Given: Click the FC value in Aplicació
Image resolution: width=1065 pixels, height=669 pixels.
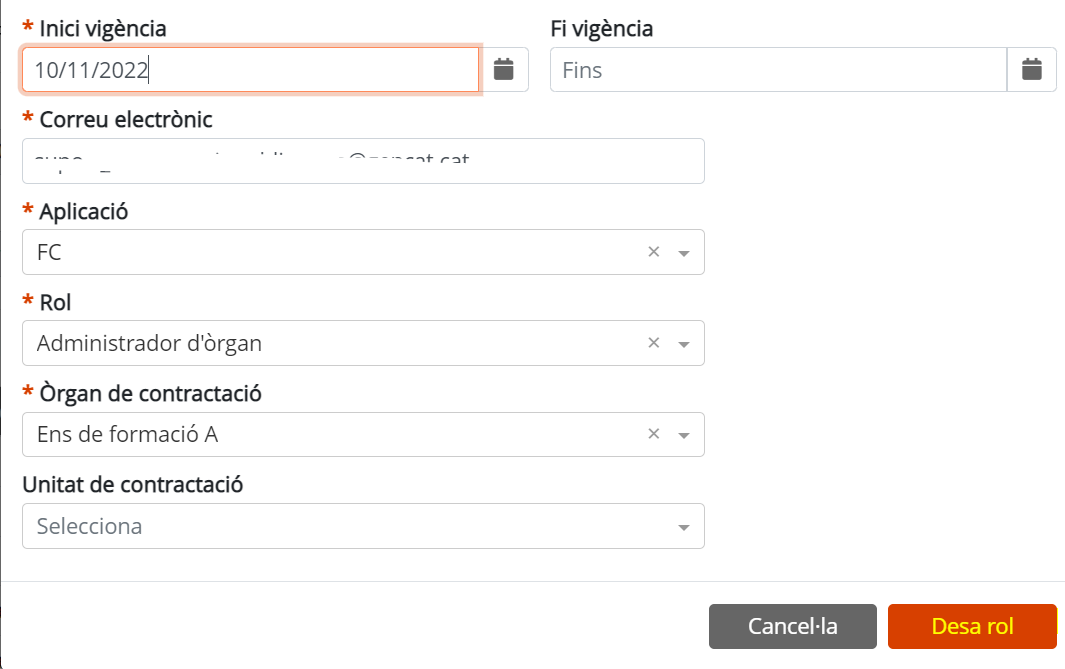Looking at the screenshot, I should coord(49,252).
